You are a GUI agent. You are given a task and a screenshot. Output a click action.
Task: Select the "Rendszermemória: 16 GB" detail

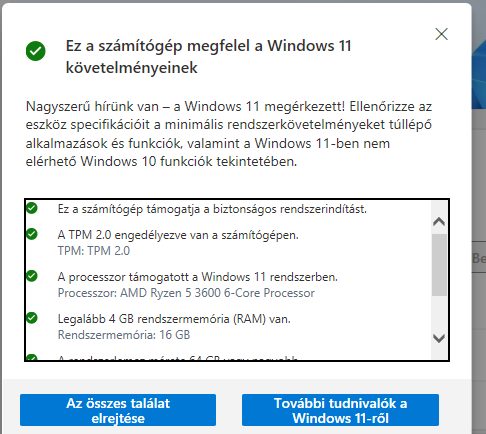(124, 335)
